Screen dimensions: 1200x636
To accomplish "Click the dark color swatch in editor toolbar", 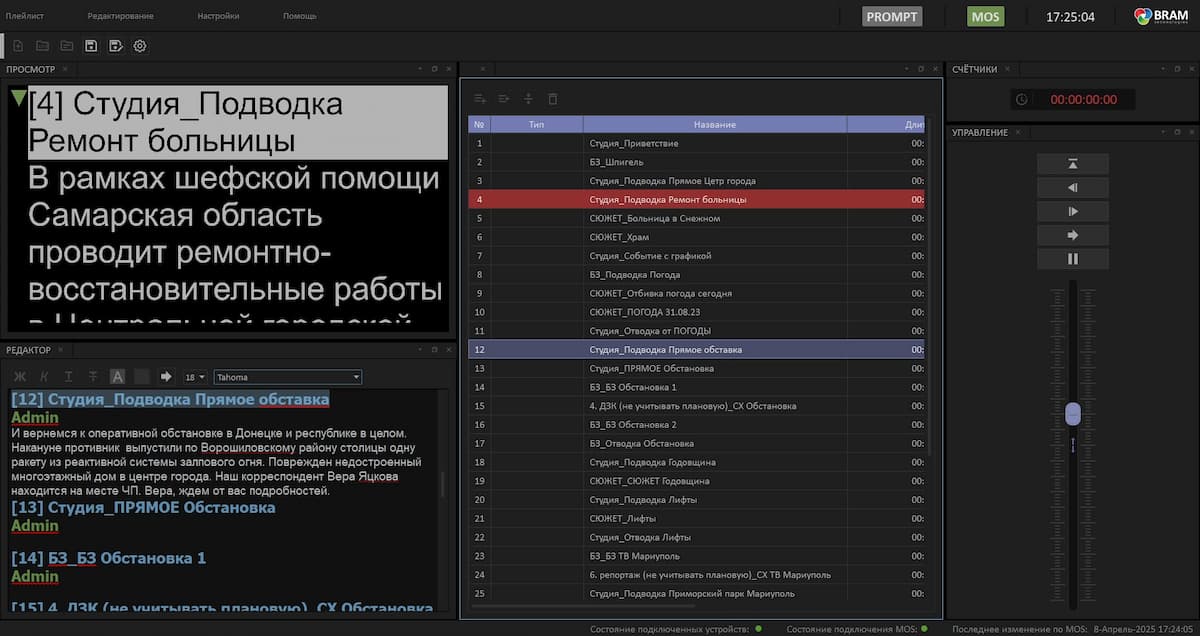I will tap(142, 377).
